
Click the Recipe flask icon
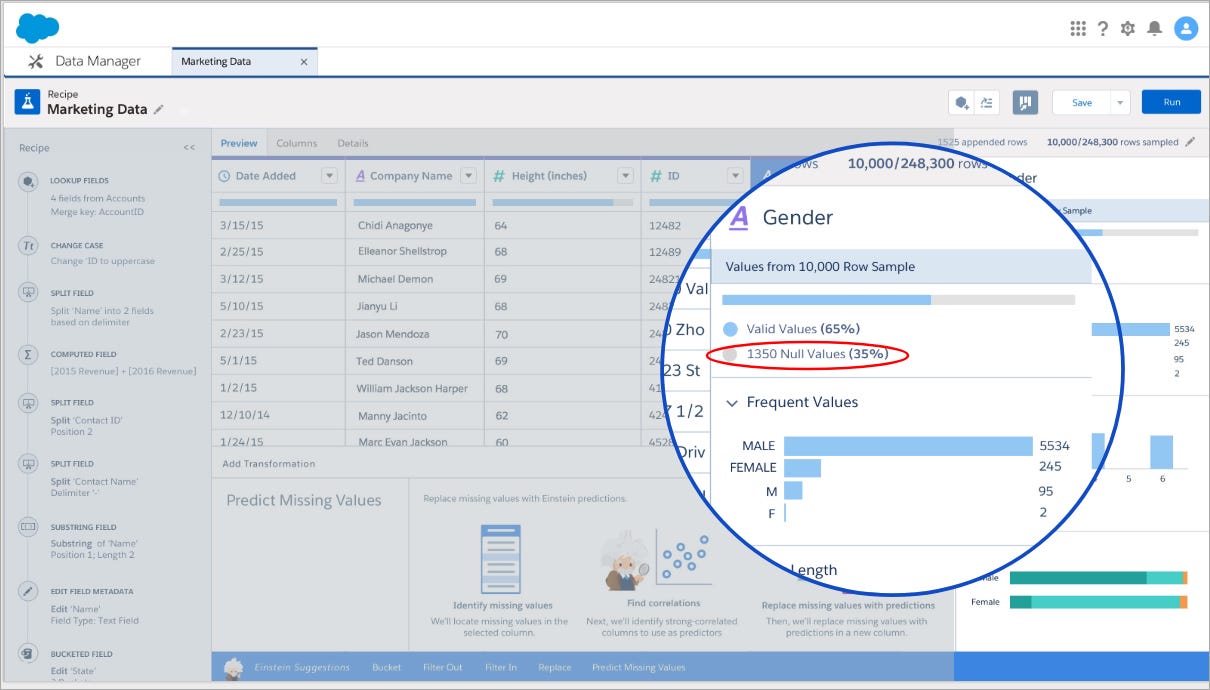(x=27, y=102)
